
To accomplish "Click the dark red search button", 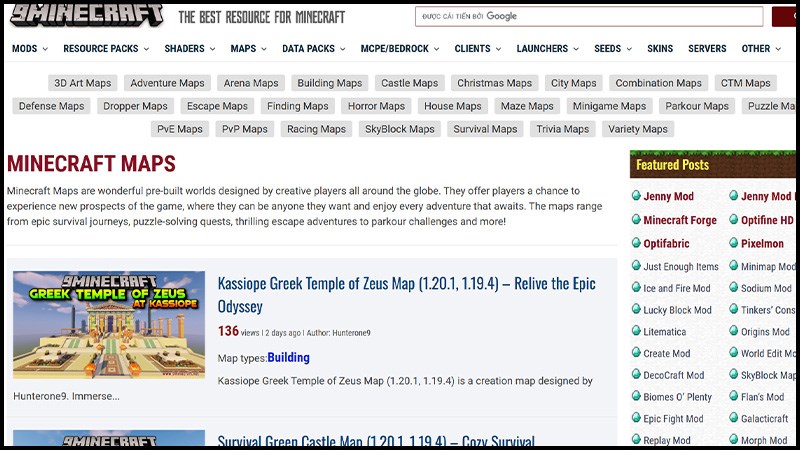I will pos(784,16).
